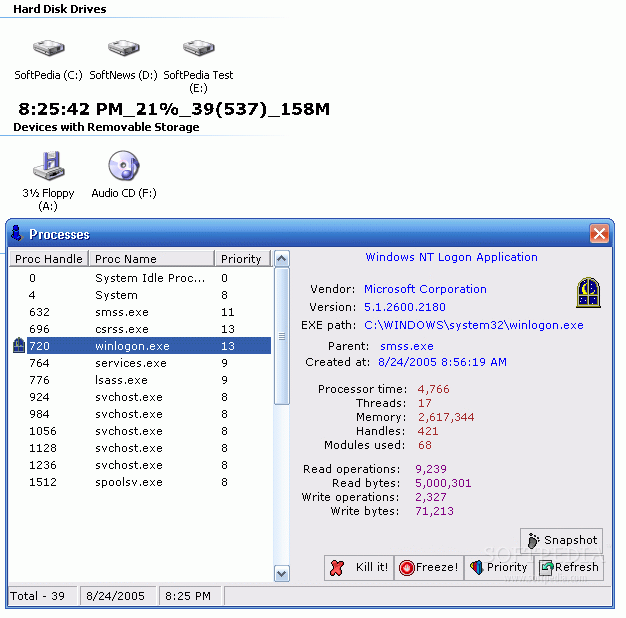Click the Read bytes value 5,000,301

tap(443, 483)
